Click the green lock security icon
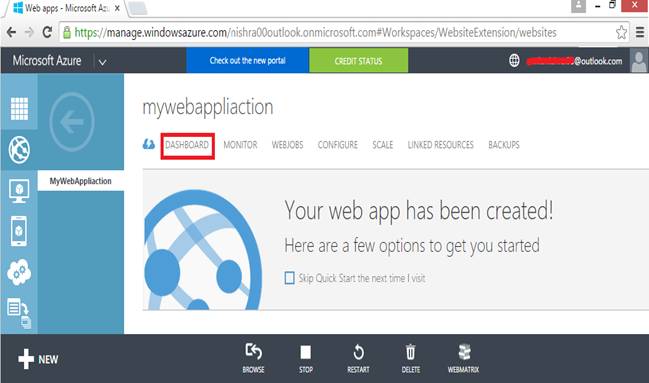Screen dimensions: 649x383 67,32
